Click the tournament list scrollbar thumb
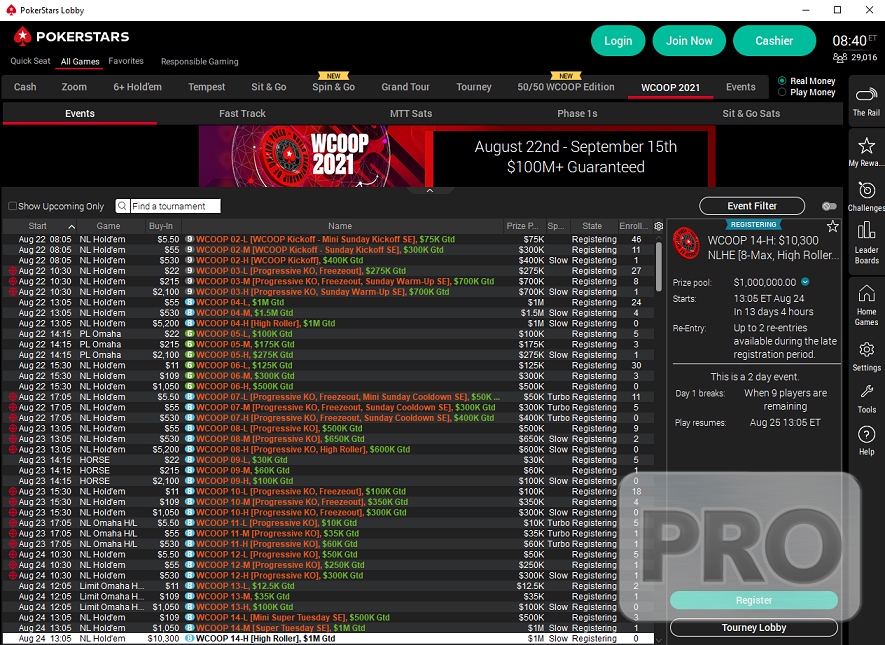Image resolution: width=885 pixels, height=645 pixels. click(x=659, y=267)
